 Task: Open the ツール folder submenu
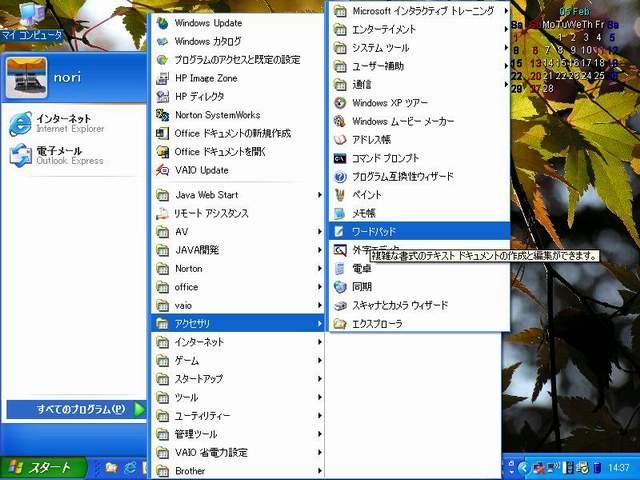coord(238,397)
